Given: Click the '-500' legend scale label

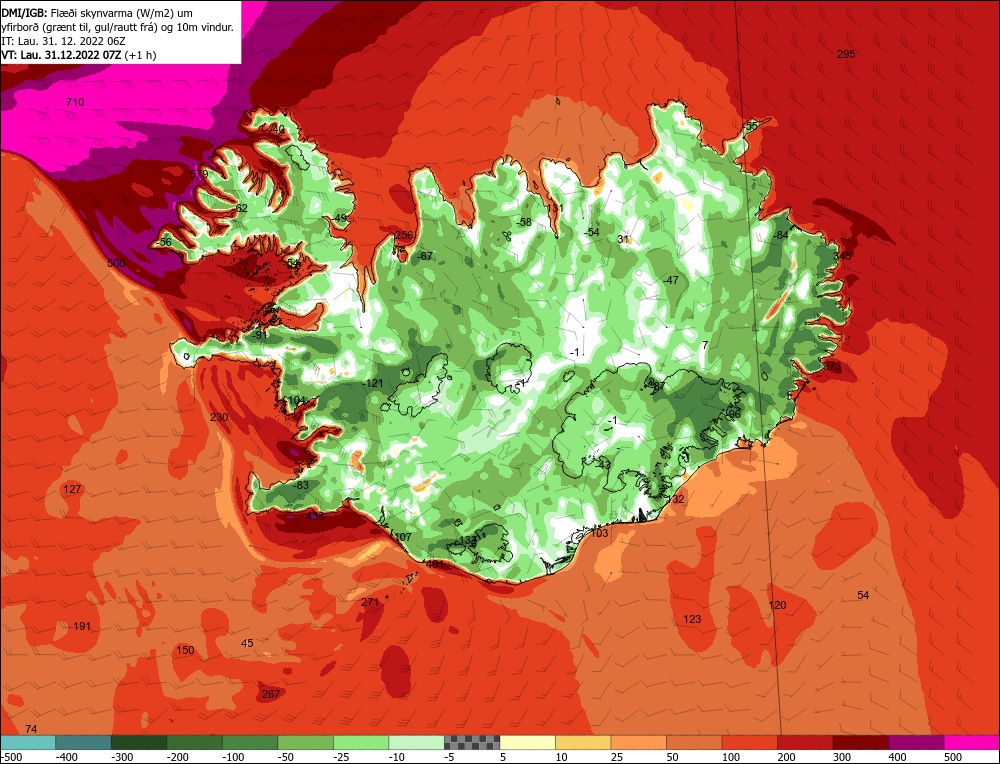Looking at the screenshot, I should click(x=13, y=757).
